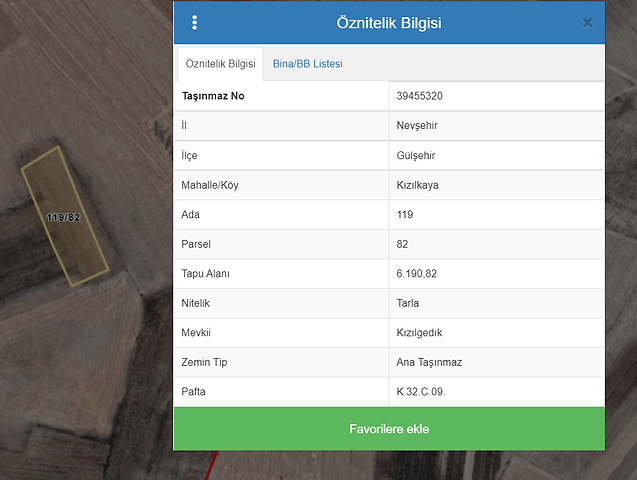The image size is (637, 480).
Task: Select the Öznitelik Bilgisi tab
Action: 220,64
